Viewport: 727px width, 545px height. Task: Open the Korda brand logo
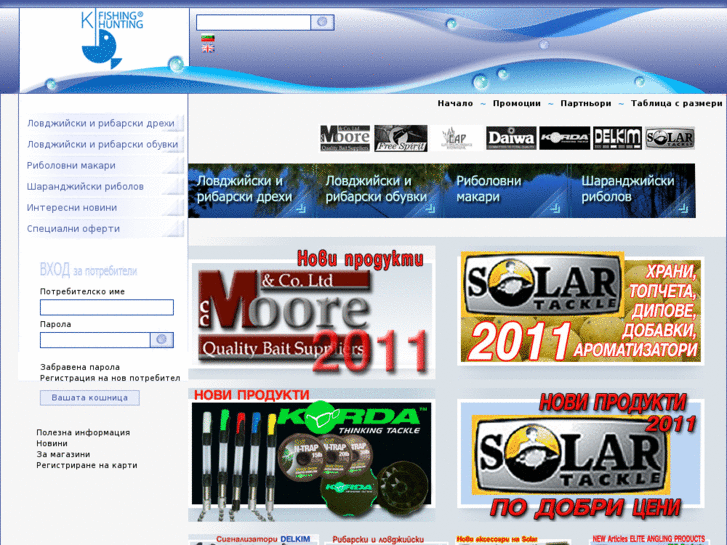tap(565, 138)
